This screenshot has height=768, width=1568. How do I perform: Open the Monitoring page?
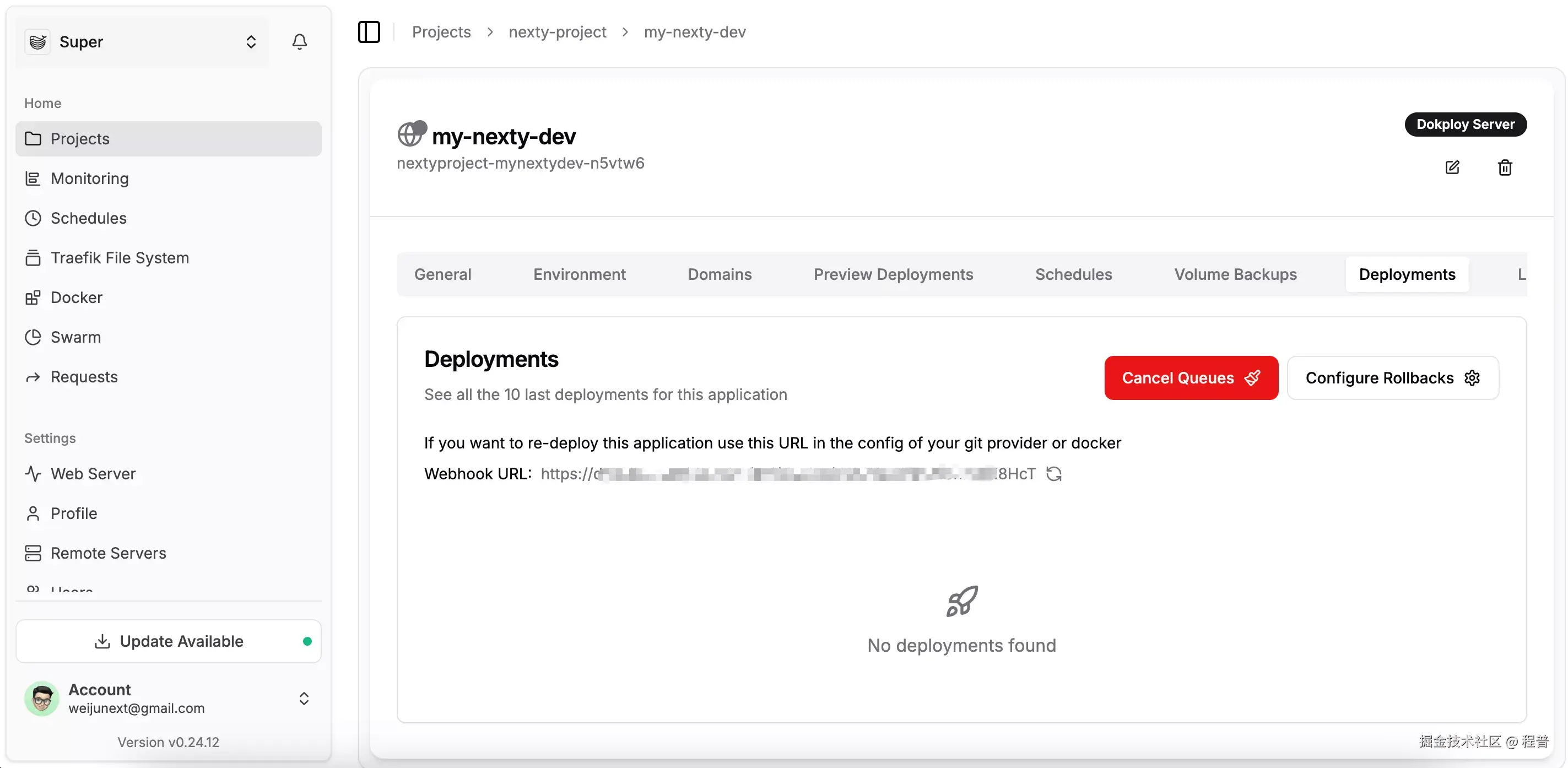coord(89,179)
